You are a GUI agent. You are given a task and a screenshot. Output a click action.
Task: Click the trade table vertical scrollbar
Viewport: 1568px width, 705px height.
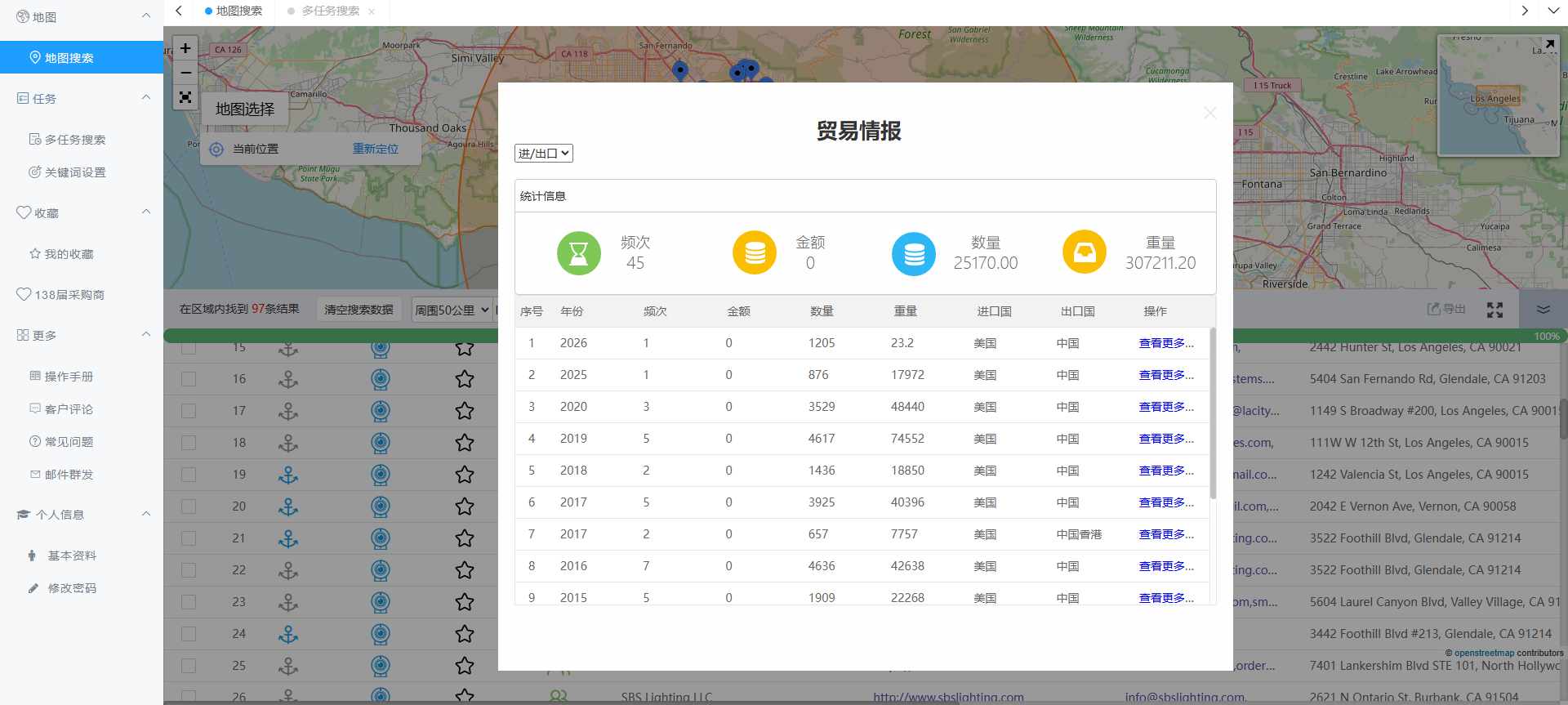(x=1213, y=413)
